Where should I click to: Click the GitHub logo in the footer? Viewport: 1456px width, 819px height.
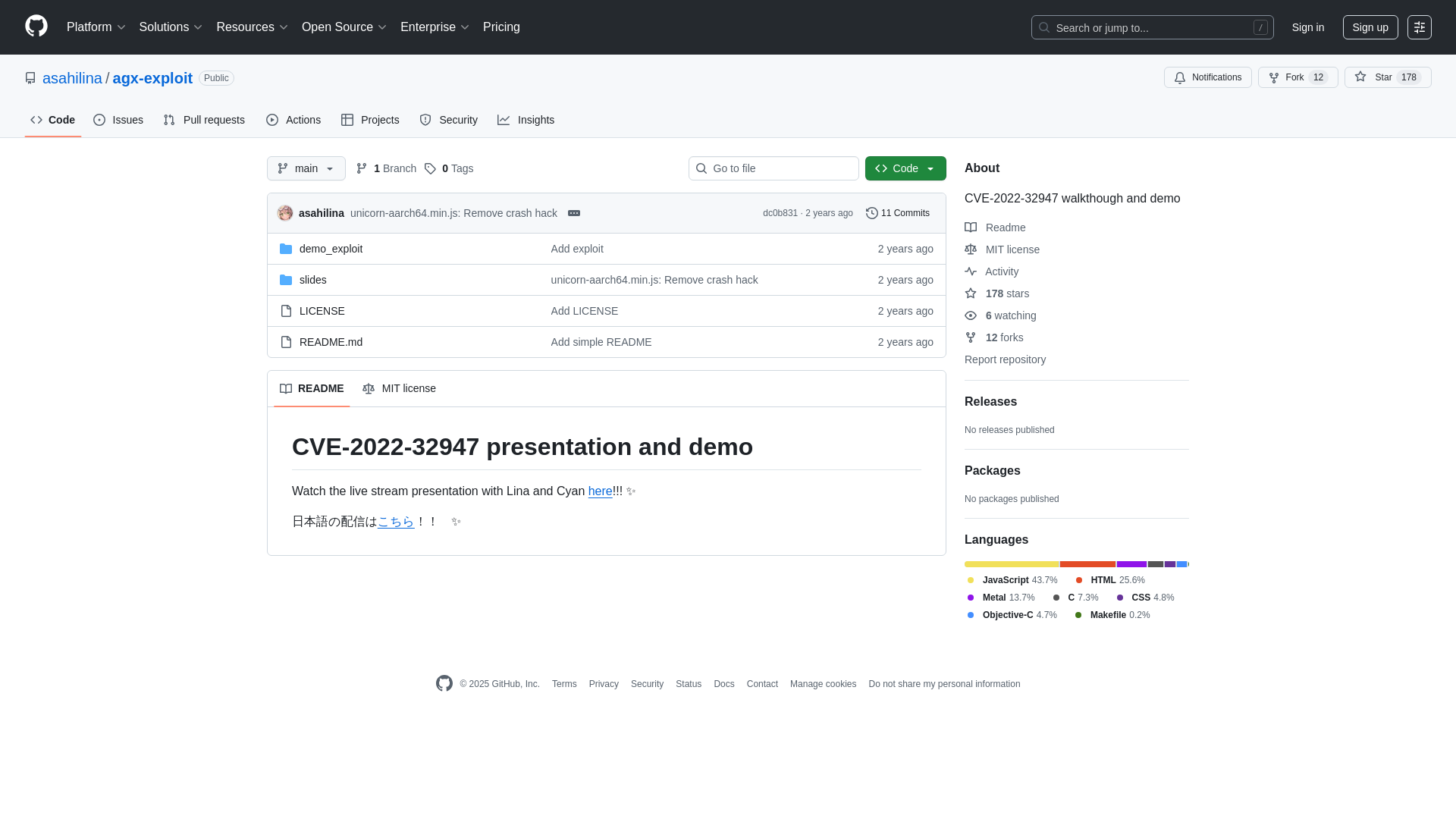point(444,683)
